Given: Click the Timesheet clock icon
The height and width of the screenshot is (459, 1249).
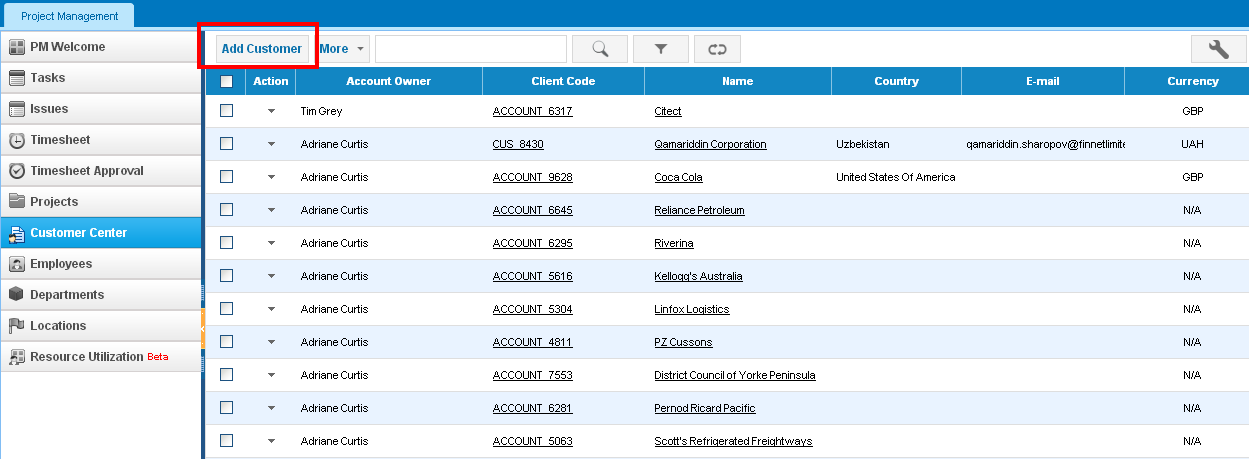Looking at the screenshot, I should [x=16, y=140].
